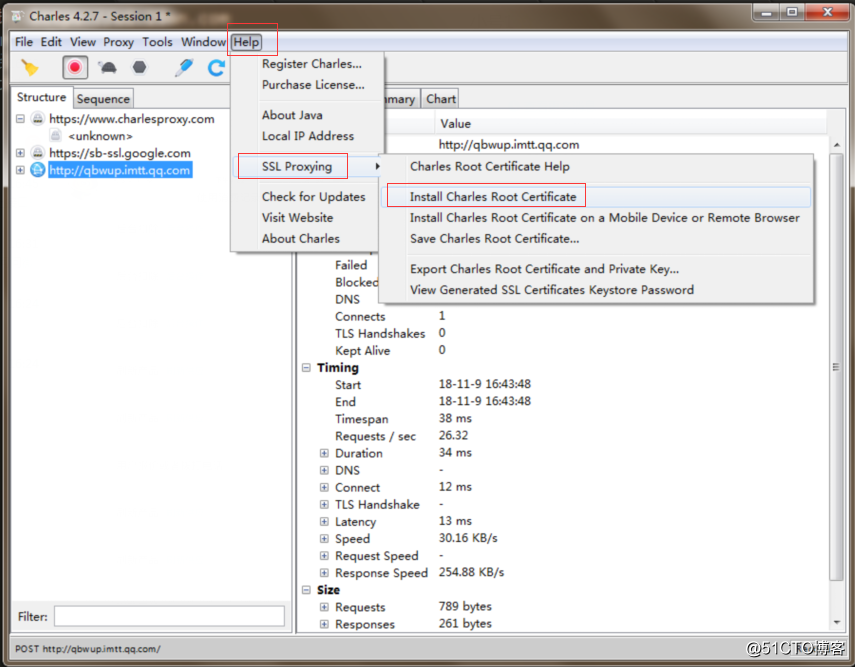Click the Requests / sec value 26.32

coord(453,435)
